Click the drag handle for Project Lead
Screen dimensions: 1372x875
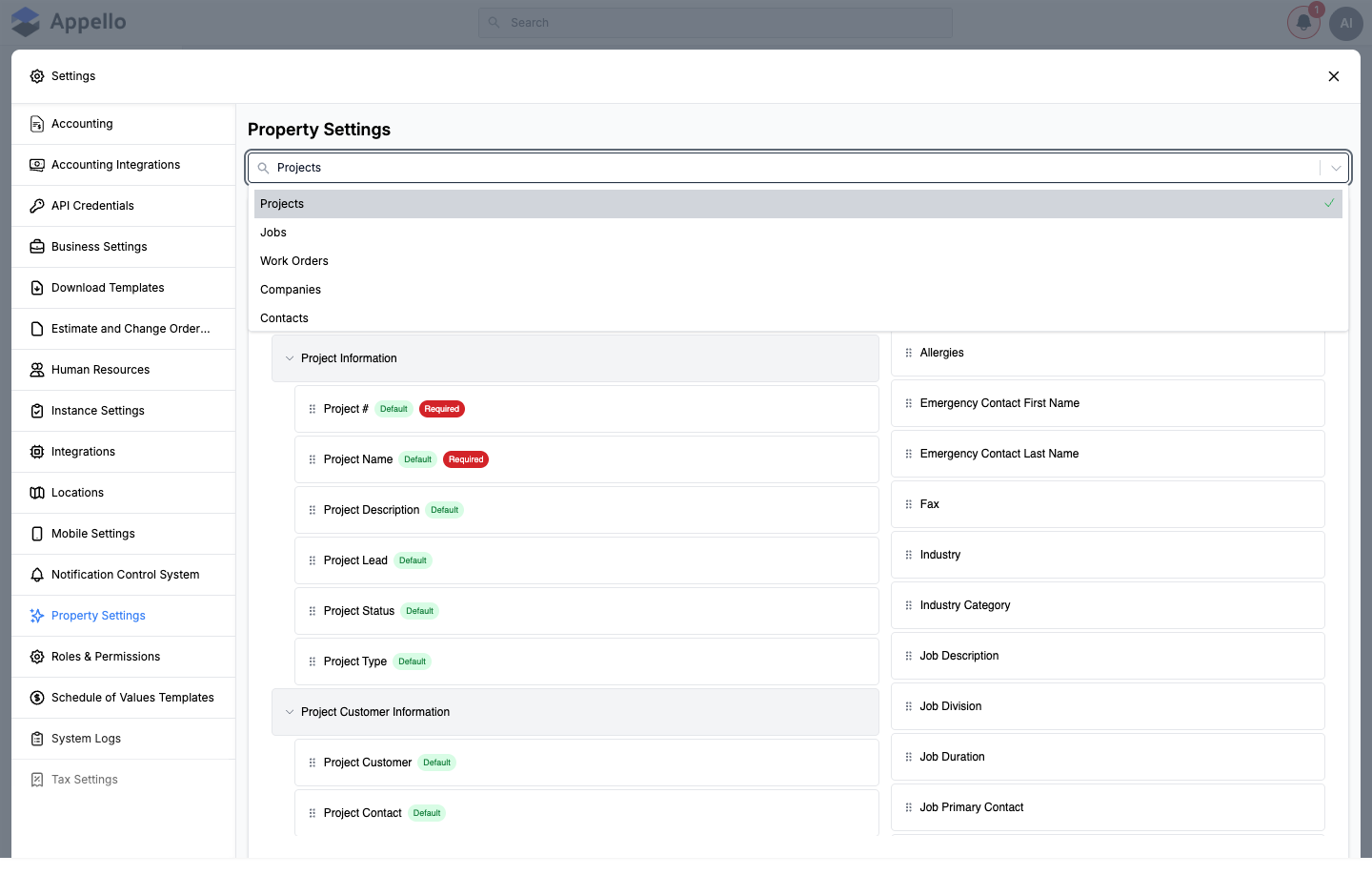tap(313, 560)
